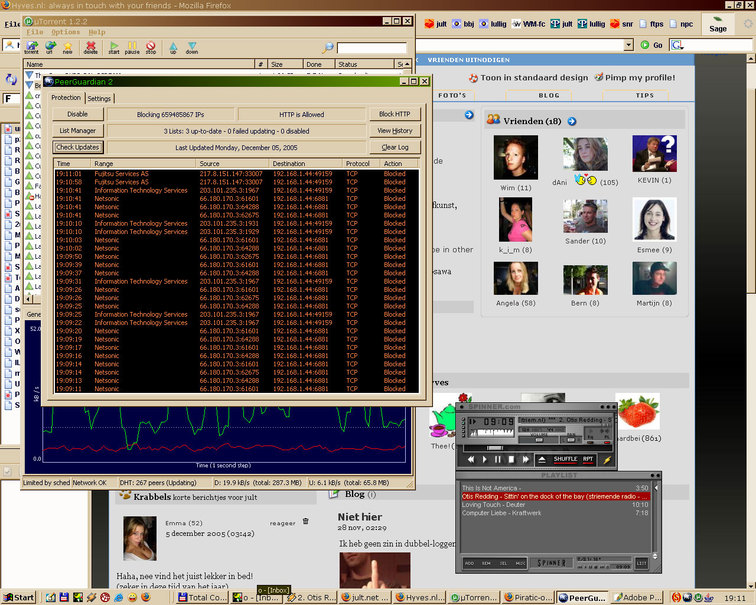Create new torrent using star icon

pos(68,47)
